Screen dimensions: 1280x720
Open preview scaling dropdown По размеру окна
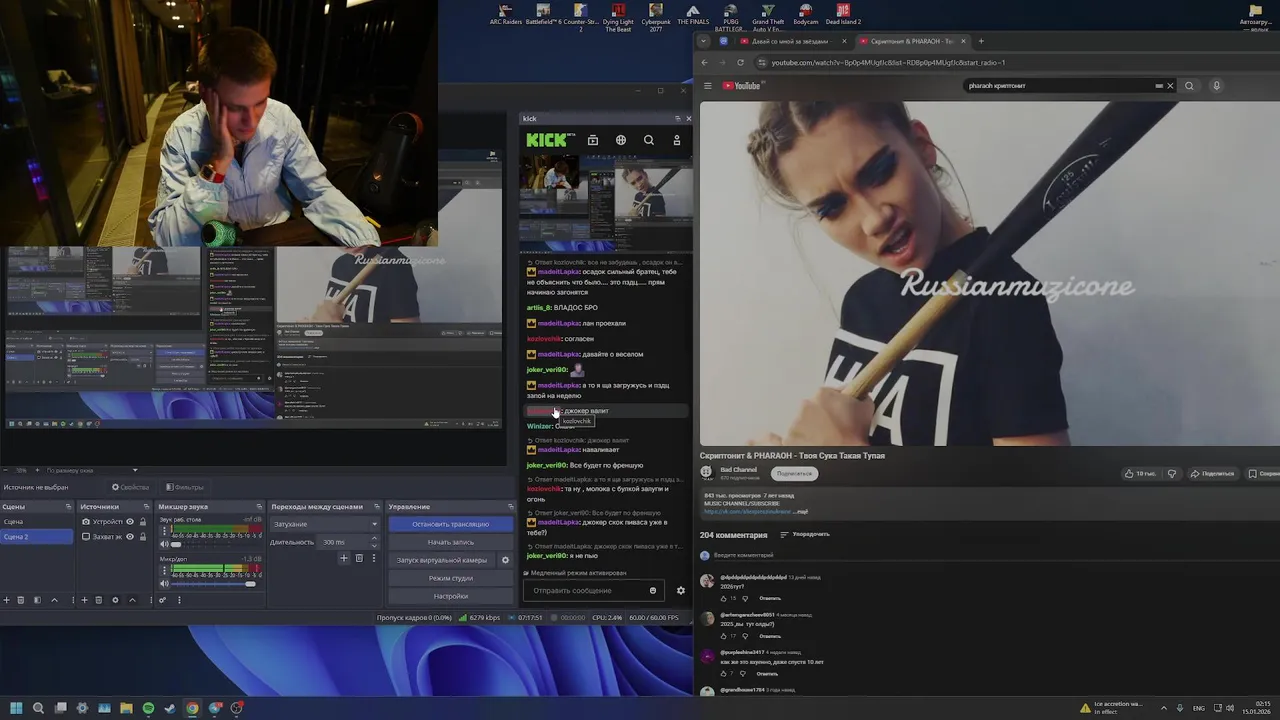92,470
